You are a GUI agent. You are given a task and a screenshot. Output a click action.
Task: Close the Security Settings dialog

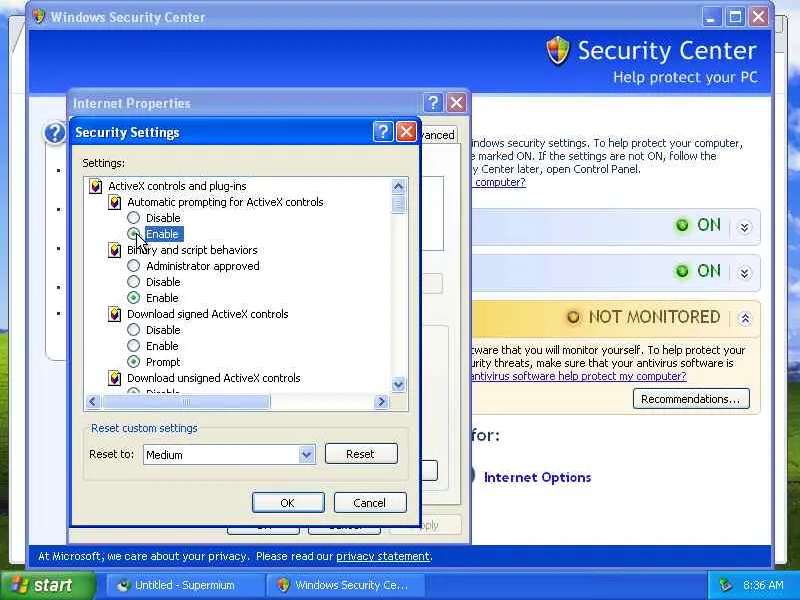point(406,132)
